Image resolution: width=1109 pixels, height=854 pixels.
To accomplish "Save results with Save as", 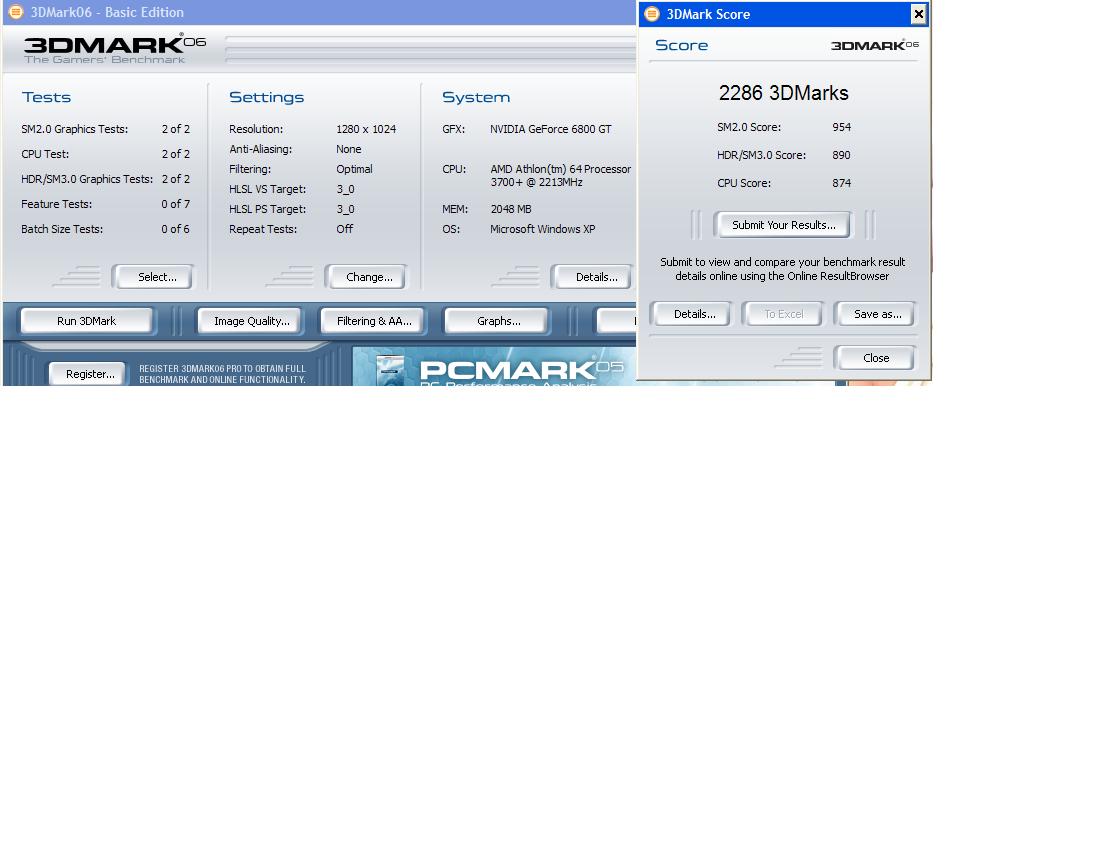I will (x=876, y=313).
